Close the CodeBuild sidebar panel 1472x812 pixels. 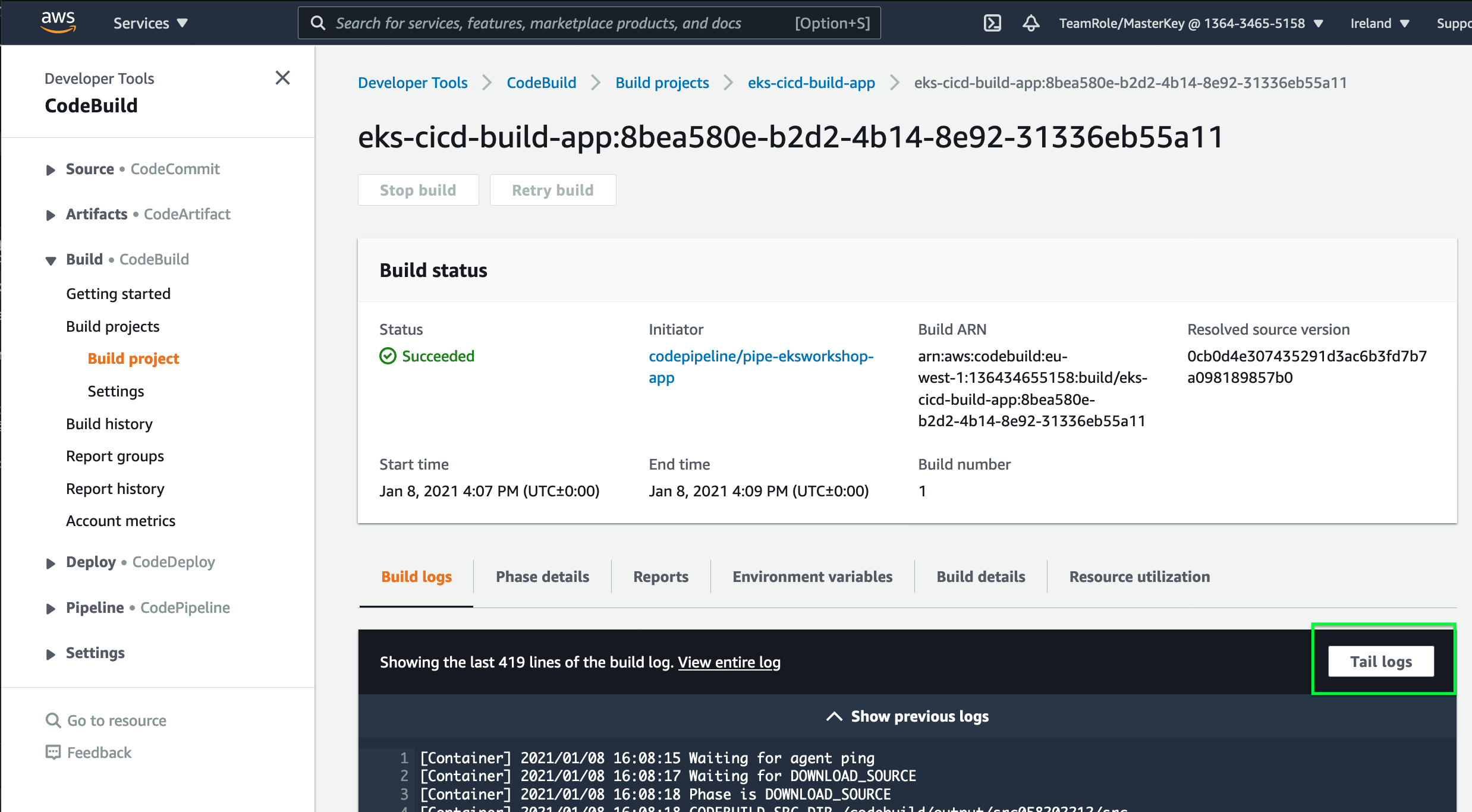coord(282,78)
